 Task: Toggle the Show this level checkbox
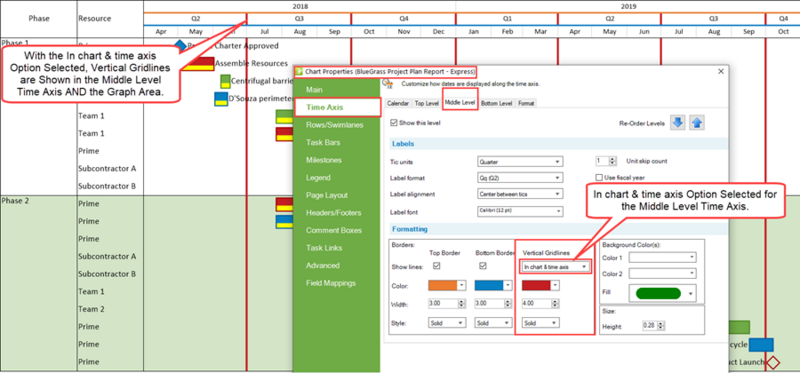click(x=393, y=122)
